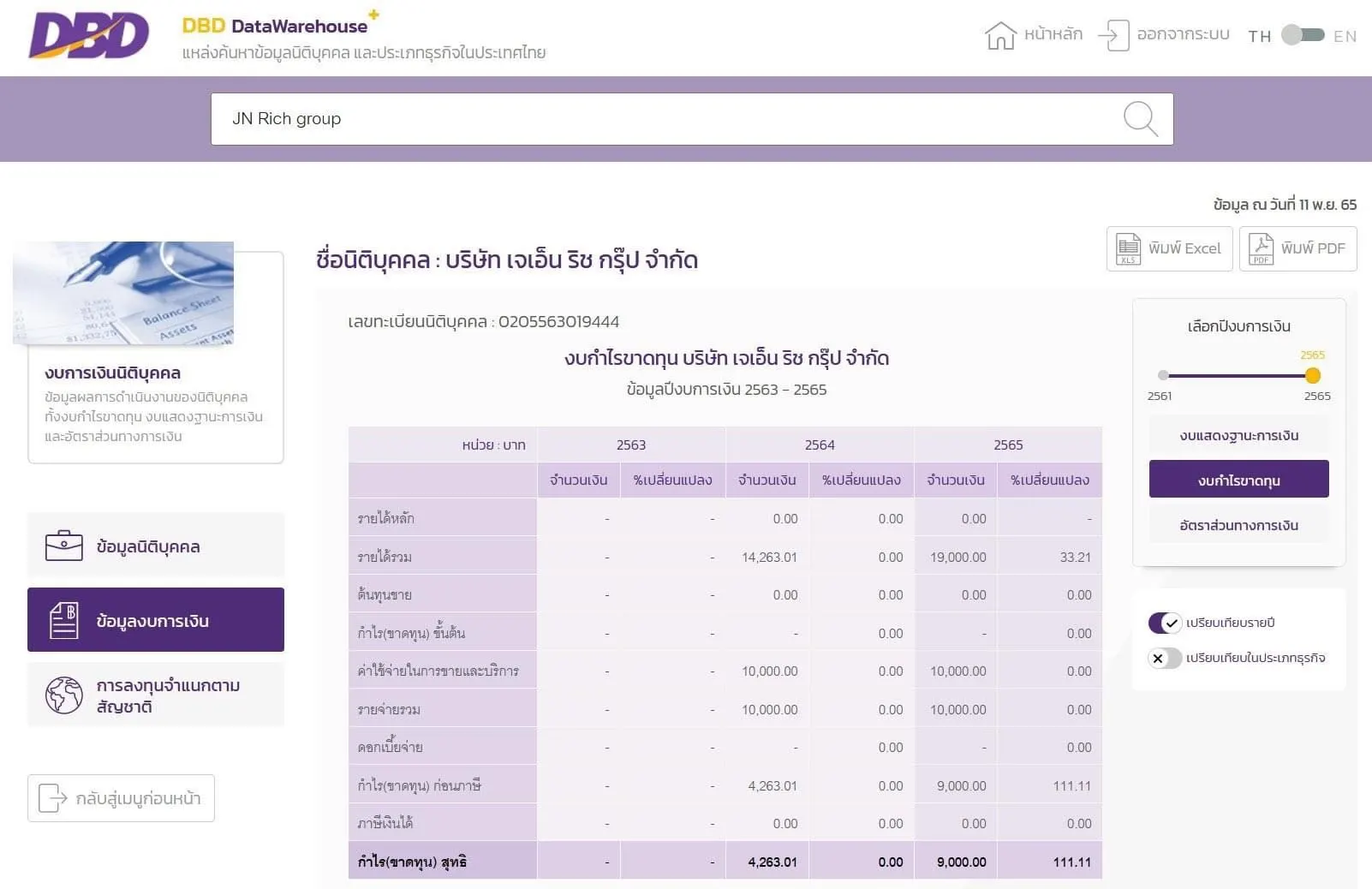Click the 19,000.00 total revenue value
This screenshot has height=889, width=1372.
(958, 557)
